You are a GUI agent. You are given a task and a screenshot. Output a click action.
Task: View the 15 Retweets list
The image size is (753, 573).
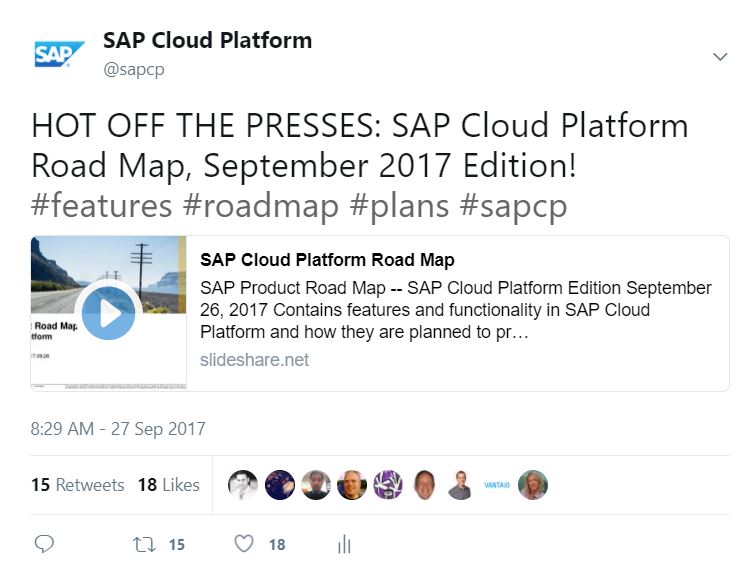tap(78, 485)
